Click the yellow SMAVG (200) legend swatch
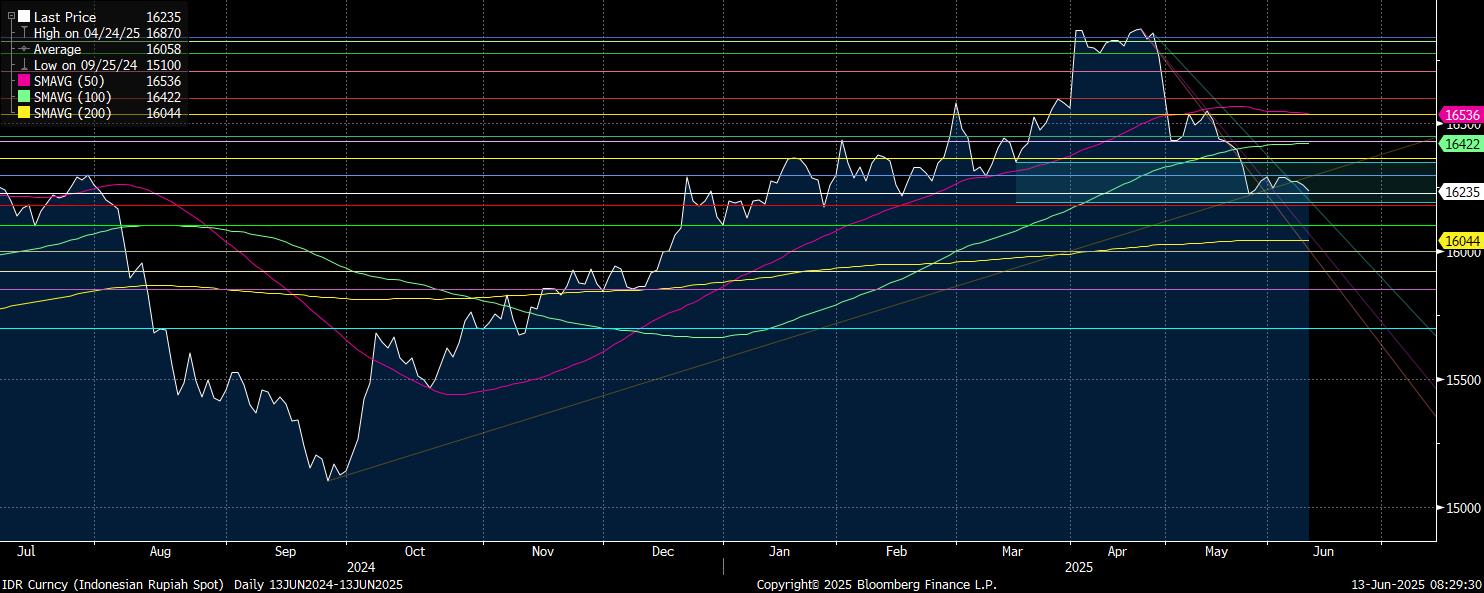The height and width of the screenshot is (593, 1484). (24, 113)
